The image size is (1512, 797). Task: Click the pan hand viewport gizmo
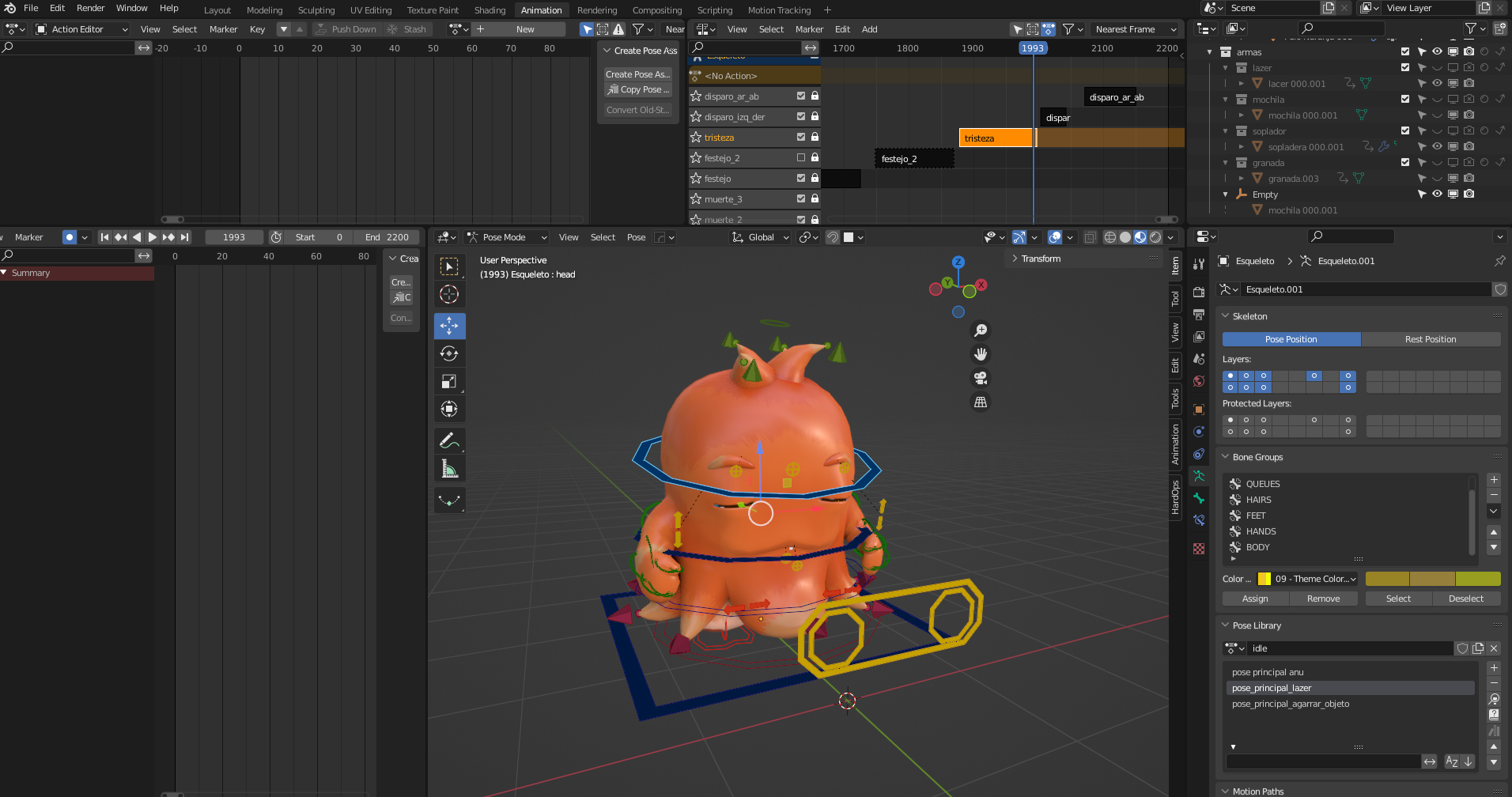point(981,354)
